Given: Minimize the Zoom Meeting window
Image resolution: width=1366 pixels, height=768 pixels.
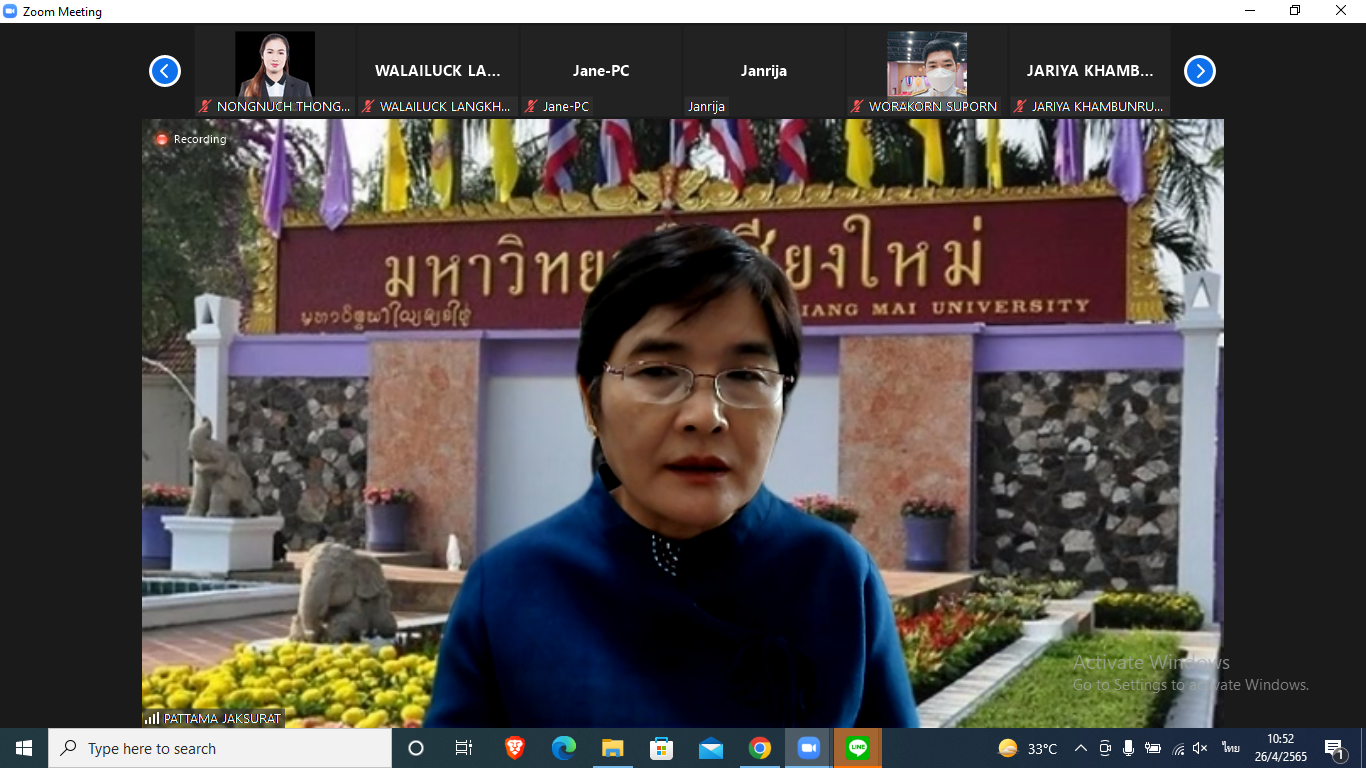Looking at the screenshot, I should point(1250,11).
